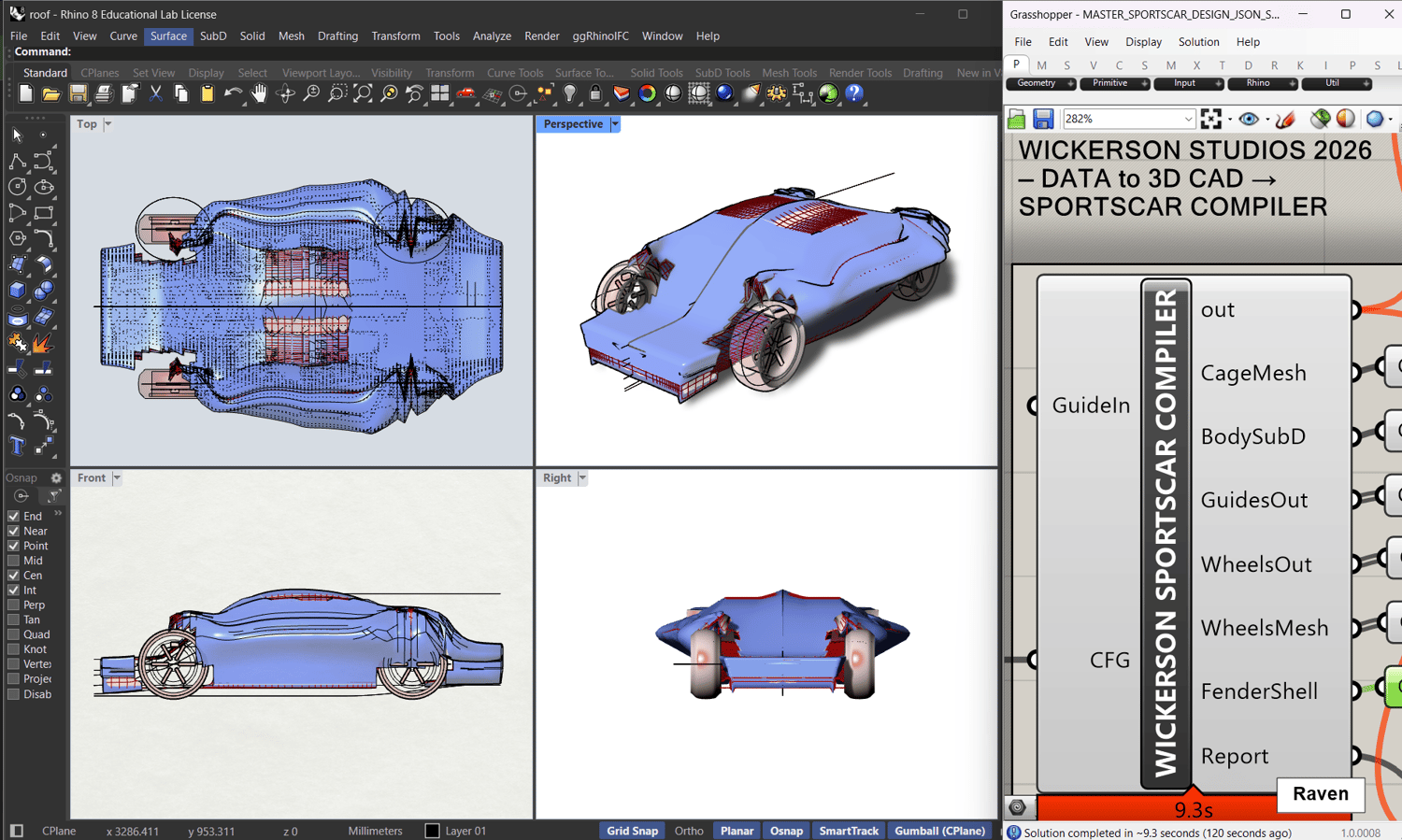Enable the Perp osnap checkbox
The height and width of the screenshot is (840, 1402).
14,605
